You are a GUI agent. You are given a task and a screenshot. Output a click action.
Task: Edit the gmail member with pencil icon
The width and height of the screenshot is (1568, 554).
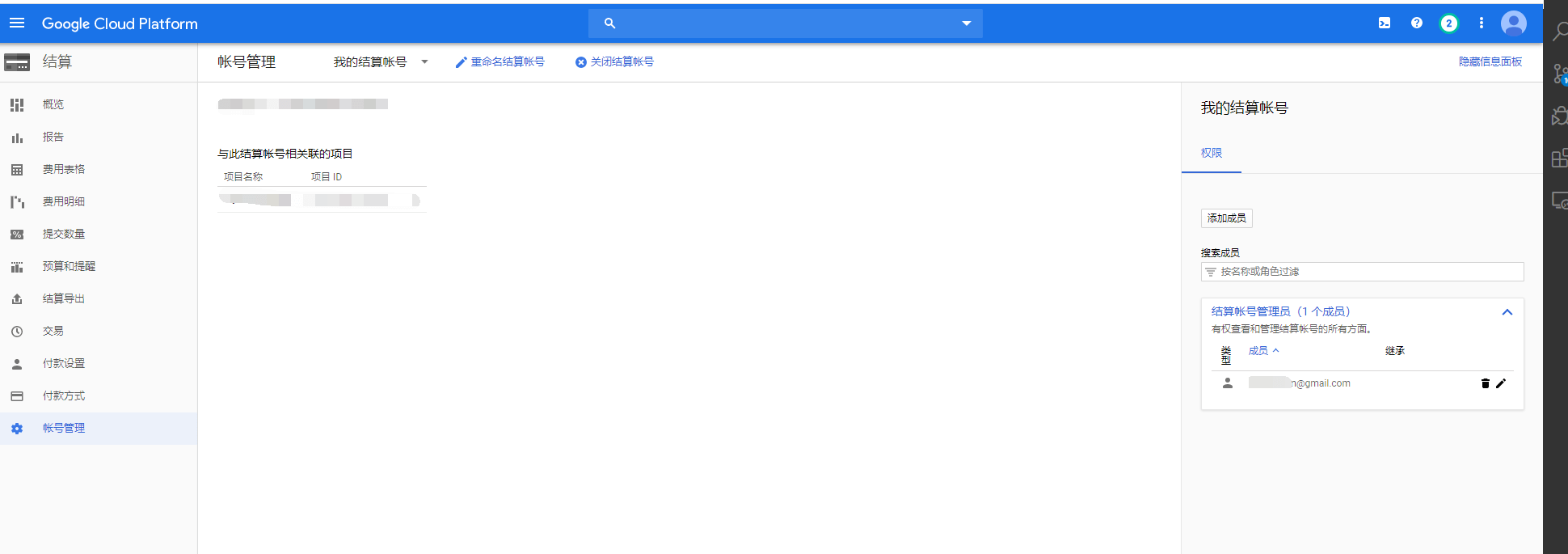click(1501, 383)
